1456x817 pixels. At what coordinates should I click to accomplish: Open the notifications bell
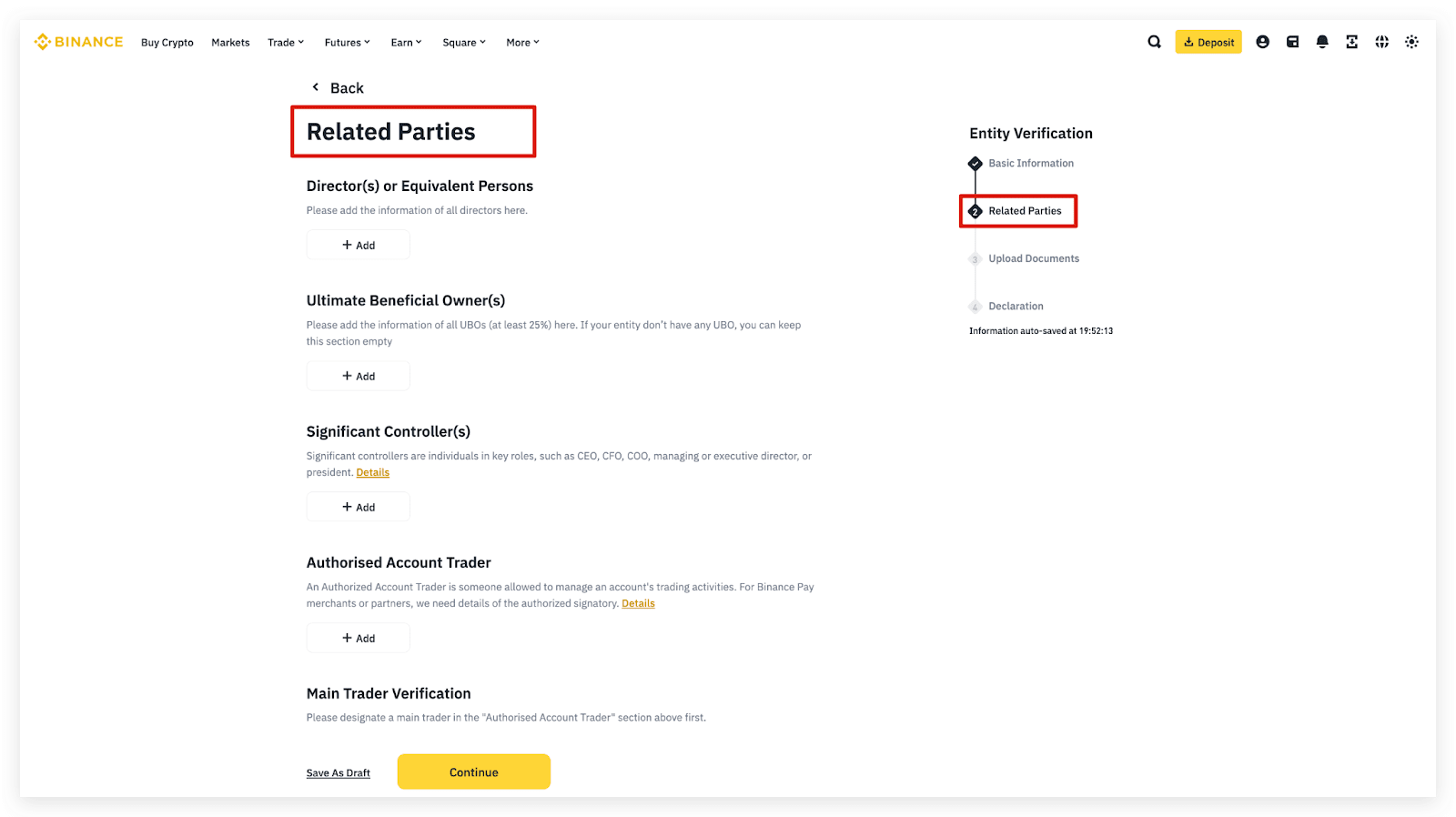[x=1322, y=42]
